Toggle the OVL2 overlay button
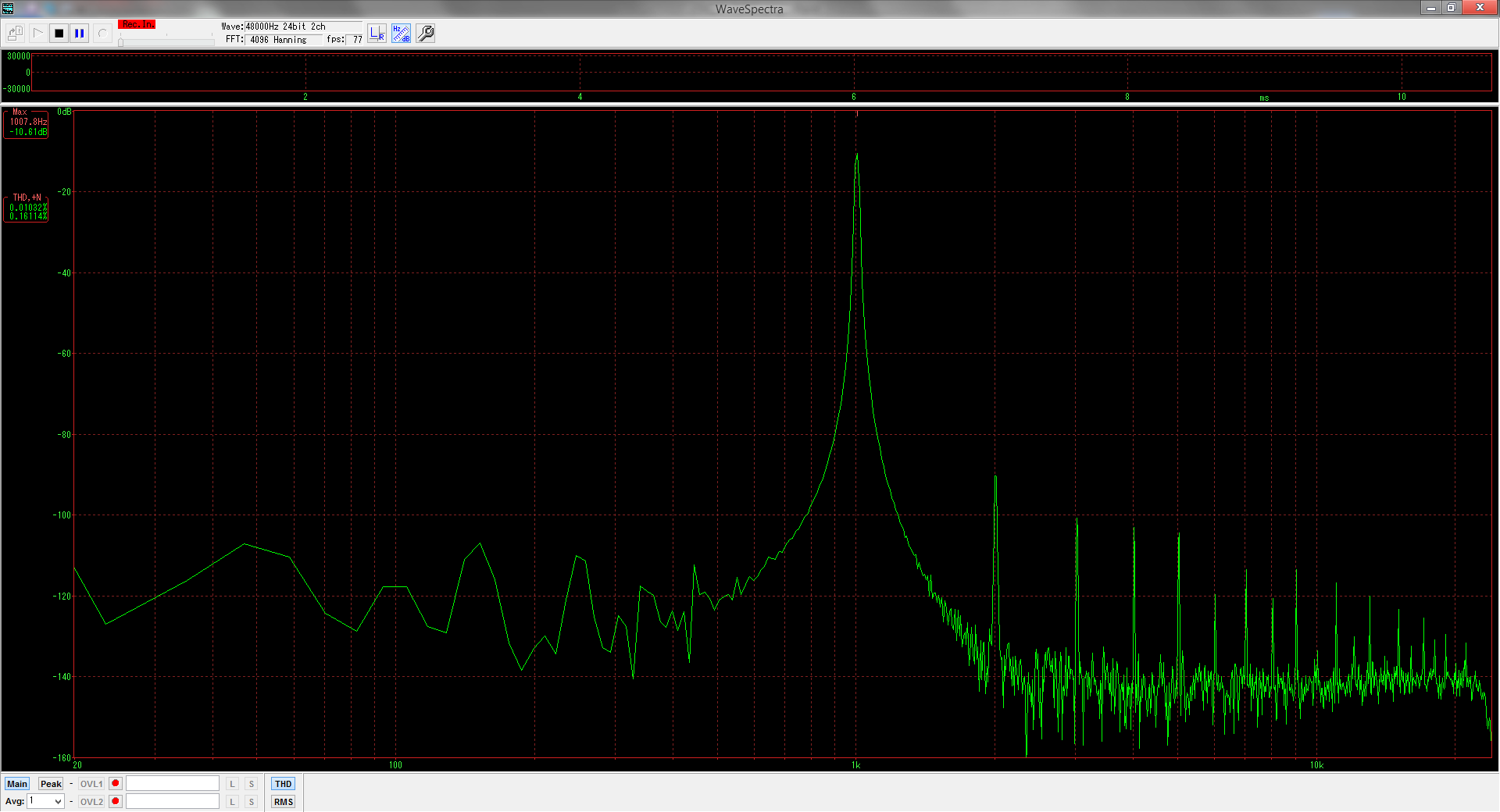Image resolution: width=1500 pixels, height=812 pixels. pyautogui.click(x=91, y=802)
